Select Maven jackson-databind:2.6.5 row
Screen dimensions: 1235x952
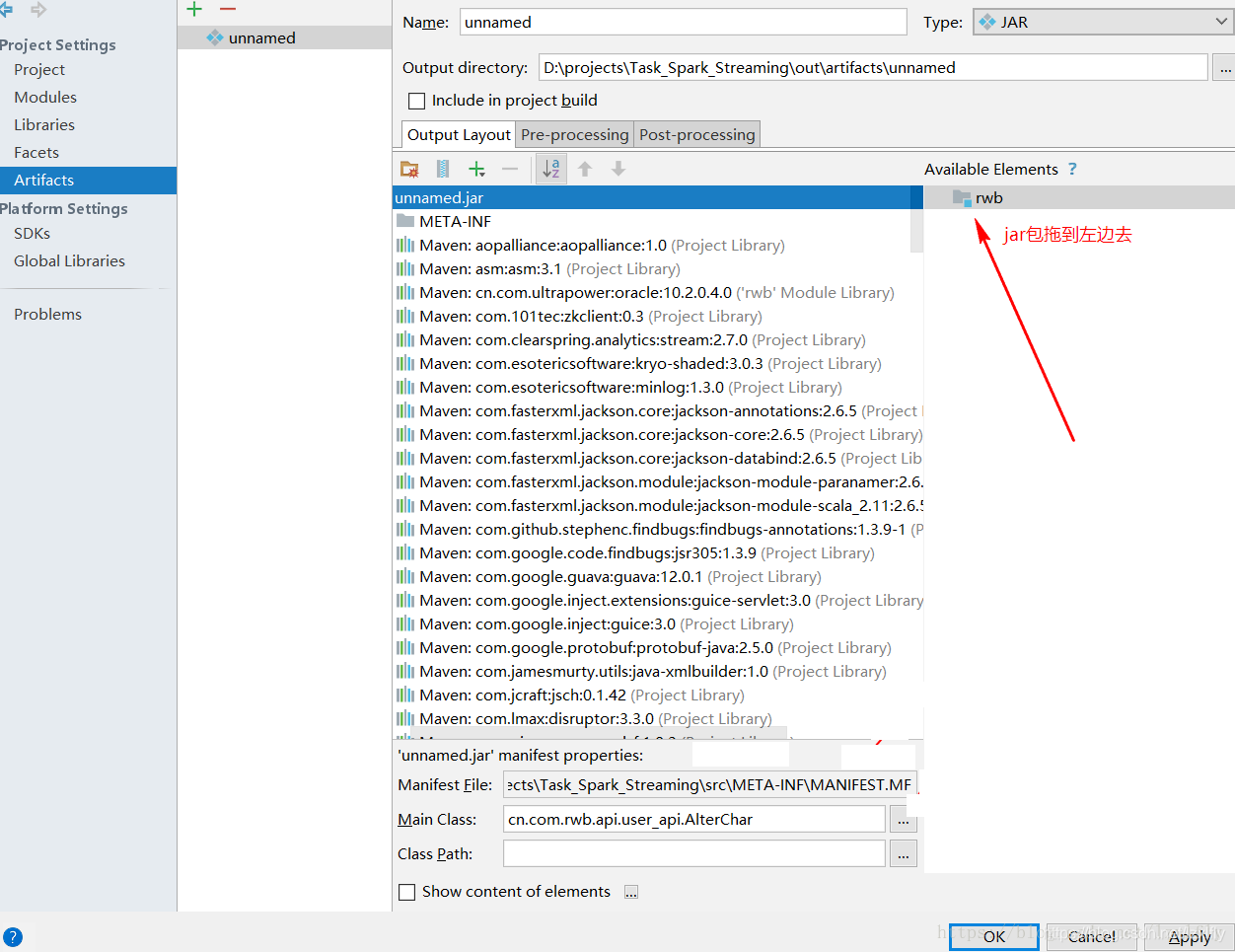(x=657, y=458)
